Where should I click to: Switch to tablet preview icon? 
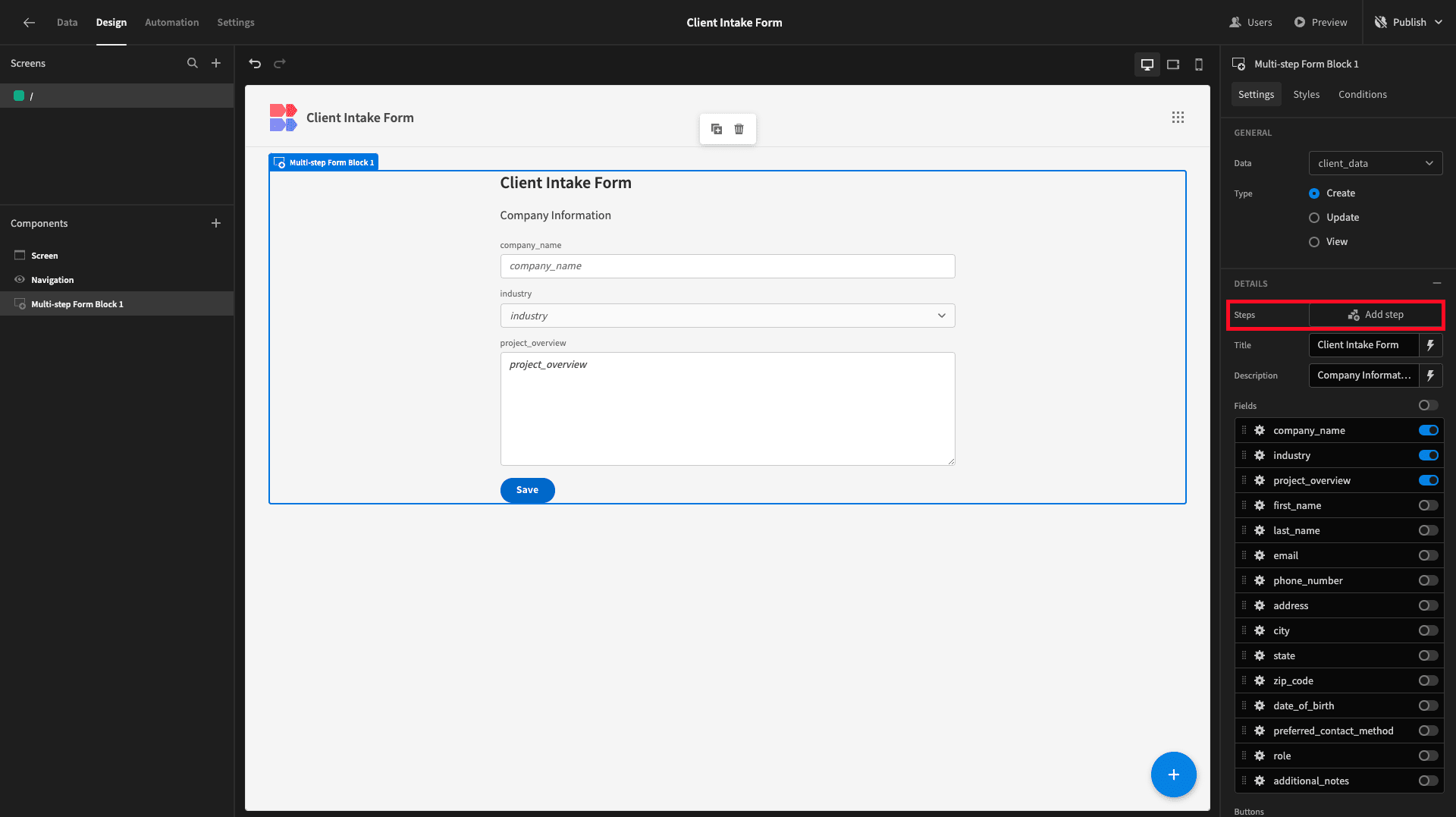point(1173,64)
